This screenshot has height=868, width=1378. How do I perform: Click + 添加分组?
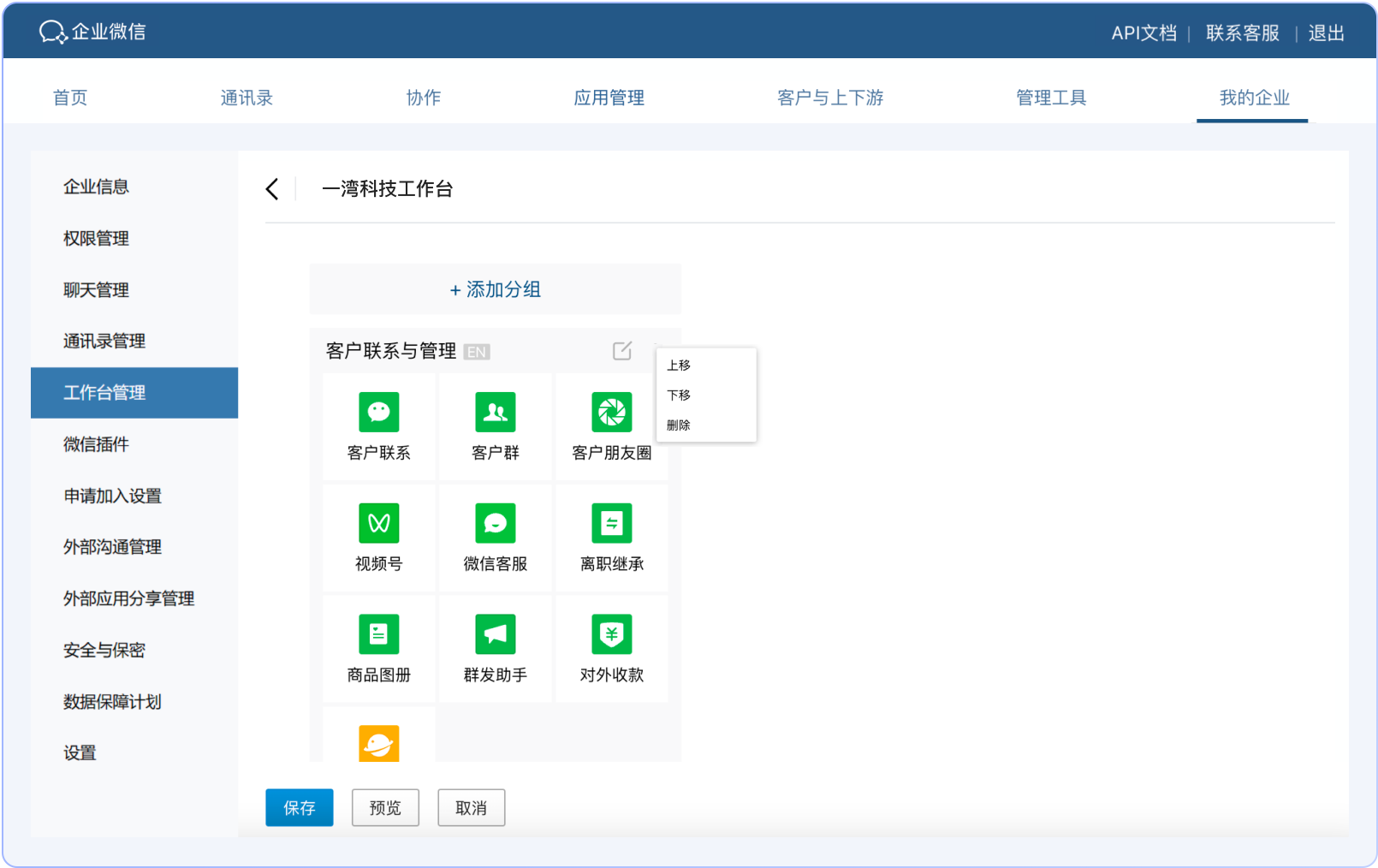[x=496, y=289]
